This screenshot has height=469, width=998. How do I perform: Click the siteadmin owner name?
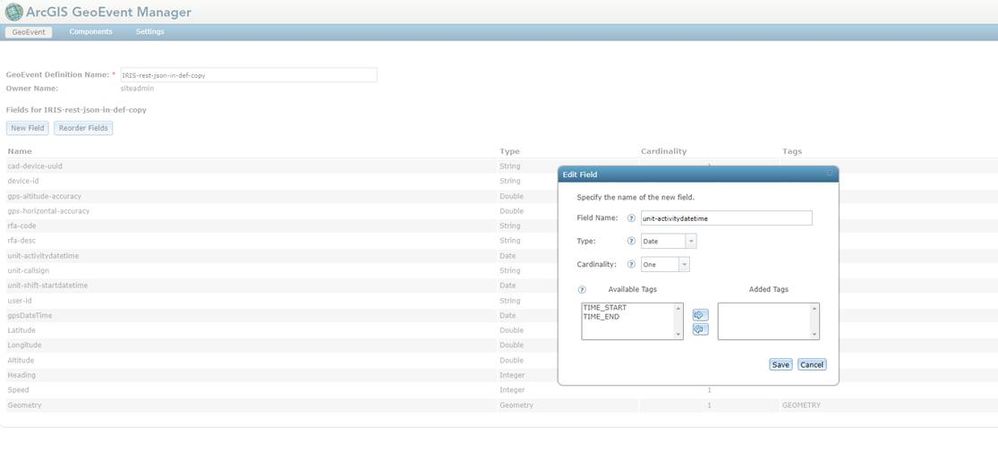tap(137, 88)
